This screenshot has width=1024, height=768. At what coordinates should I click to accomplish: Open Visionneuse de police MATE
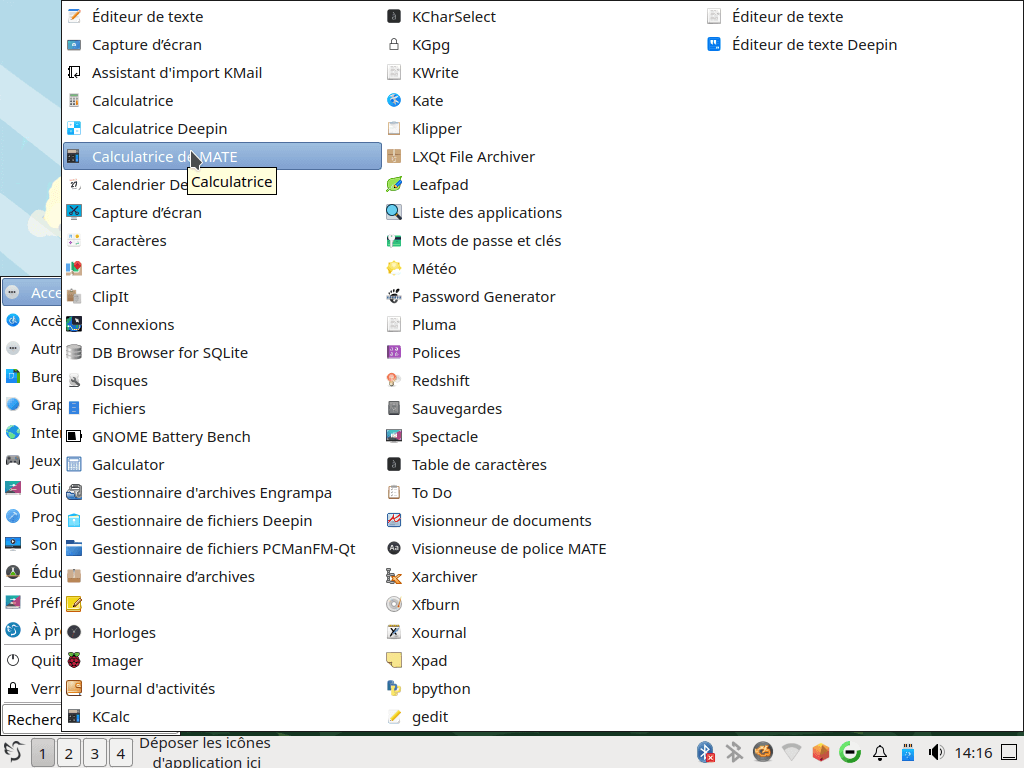pyautogui.click(x=542, y=549)
